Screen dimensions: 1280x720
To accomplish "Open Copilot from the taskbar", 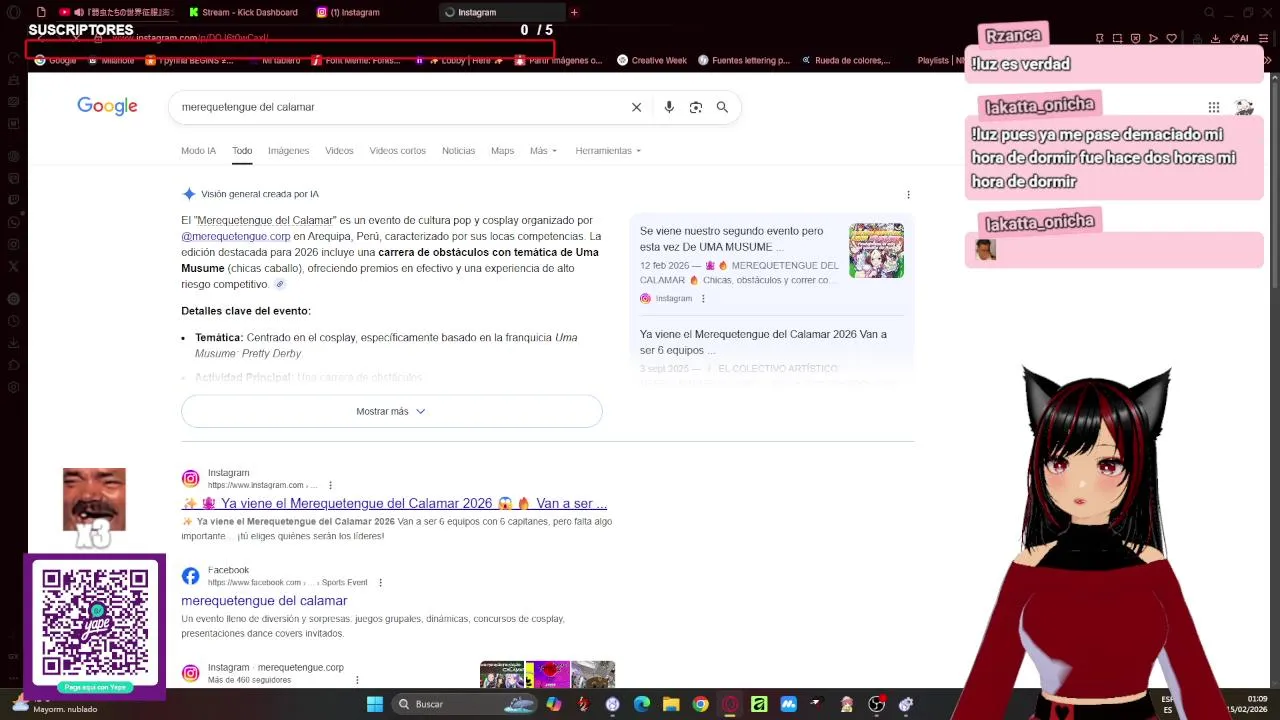I will (553, 704).
